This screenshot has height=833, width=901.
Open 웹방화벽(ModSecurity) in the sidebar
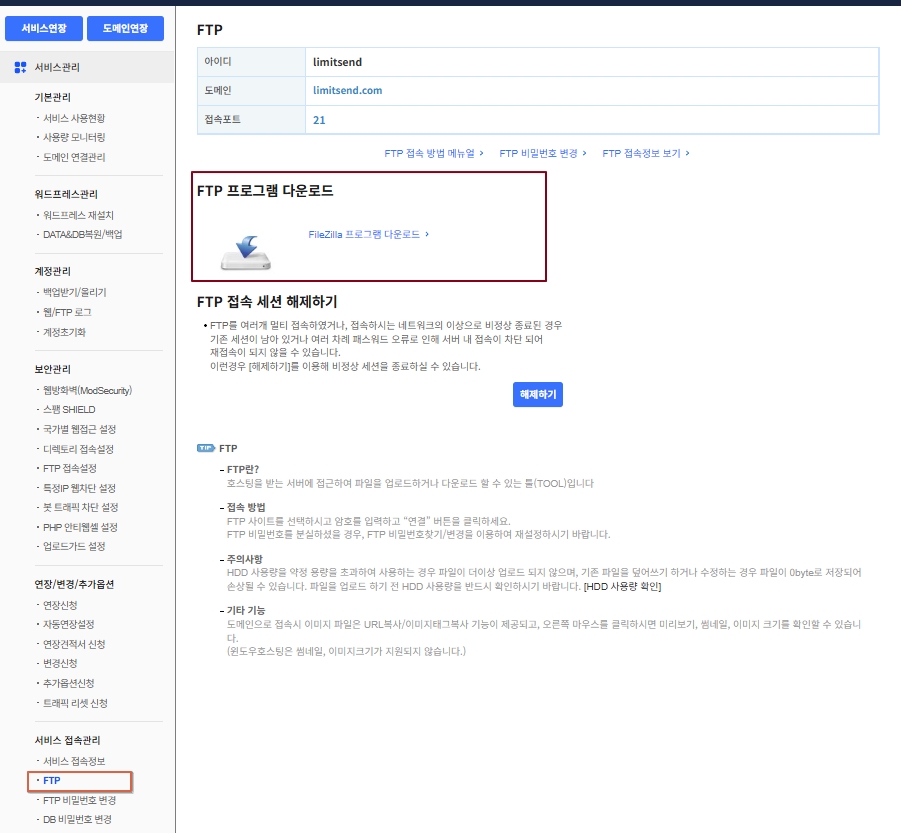pyautogui.click(x=87, y=390)
